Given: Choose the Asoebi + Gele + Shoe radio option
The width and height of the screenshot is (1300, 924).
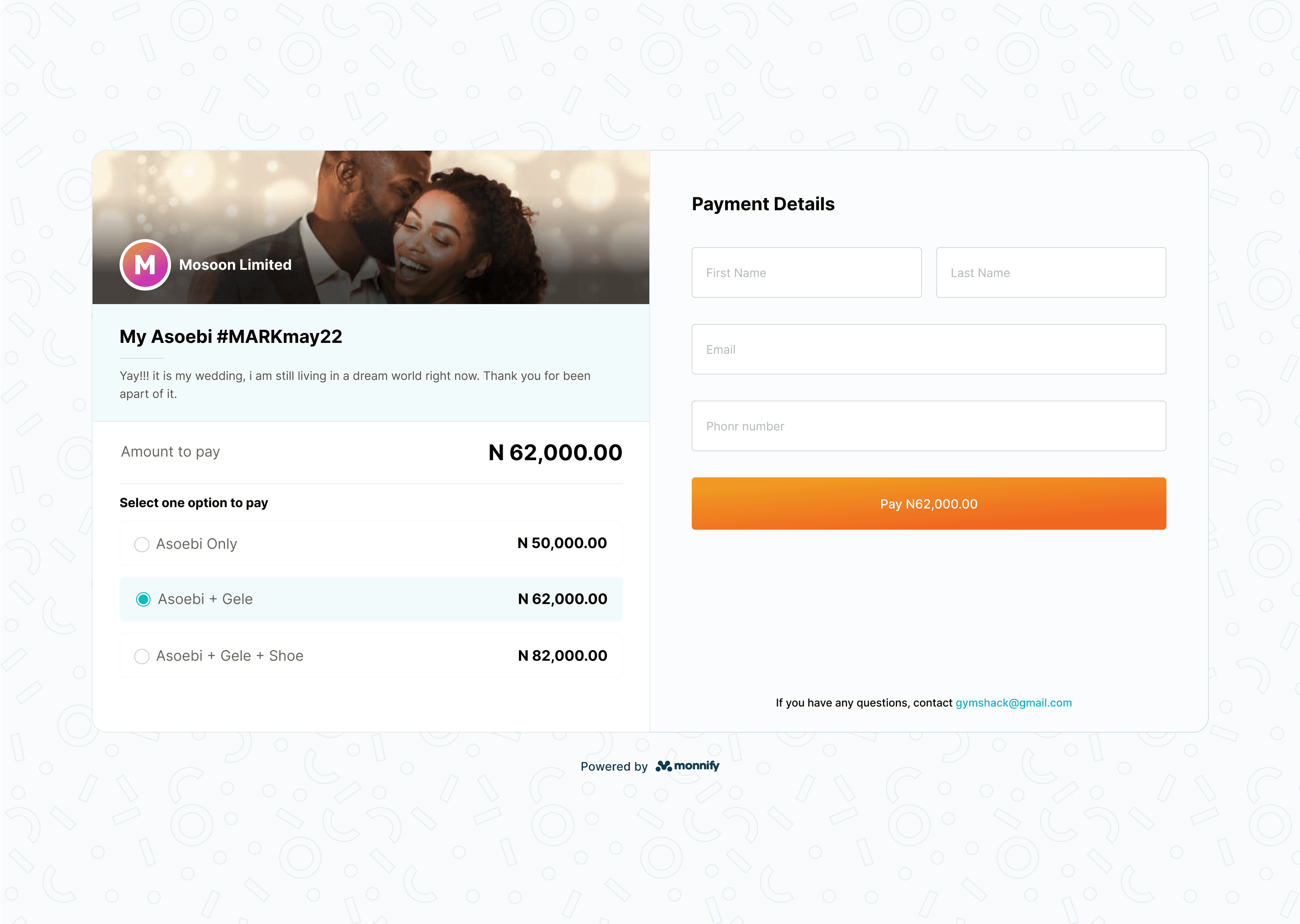Looking at the screenshot, I should [142, 656].
